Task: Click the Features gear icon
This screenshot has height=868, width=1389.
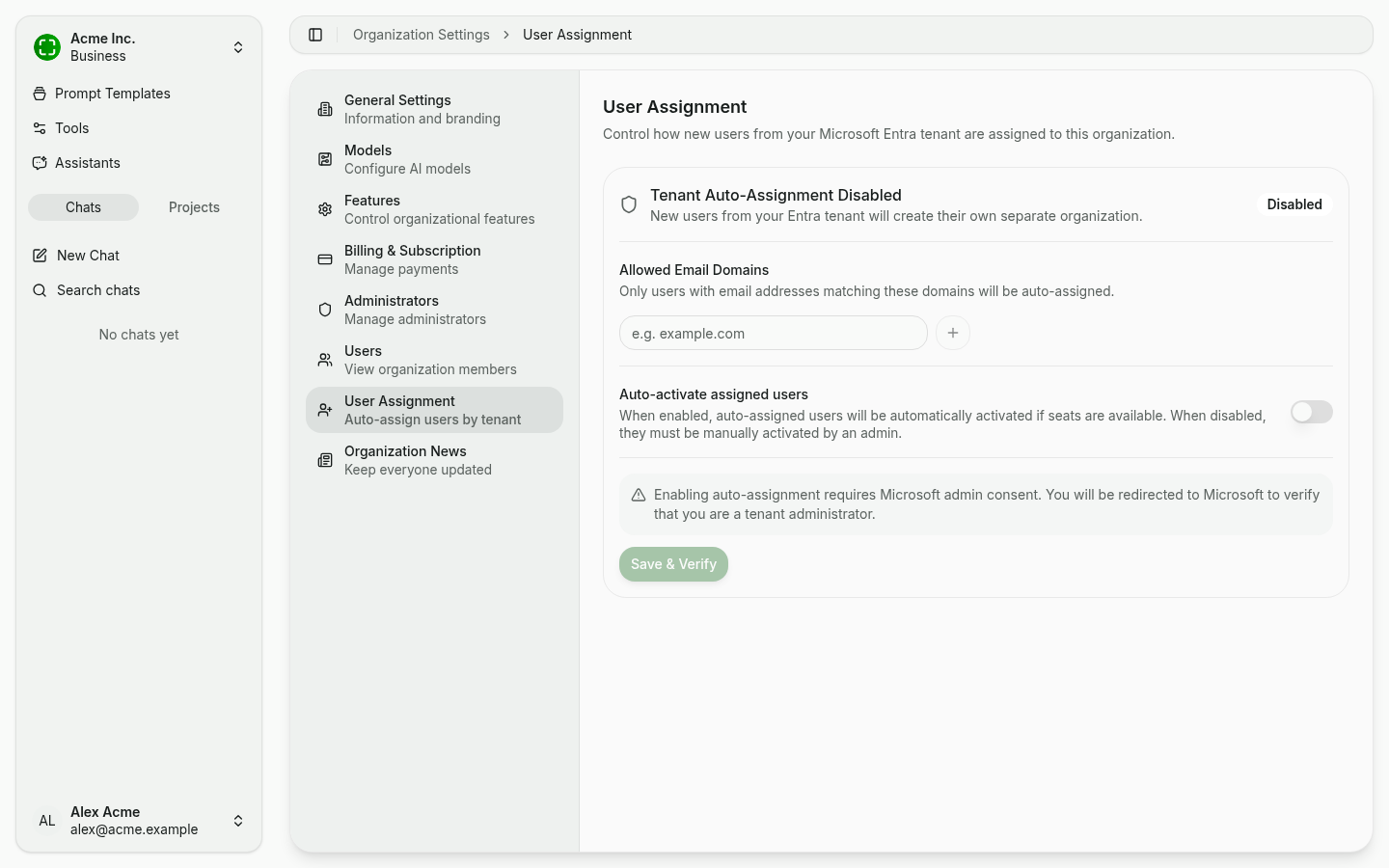Action: tap(325, 209)
